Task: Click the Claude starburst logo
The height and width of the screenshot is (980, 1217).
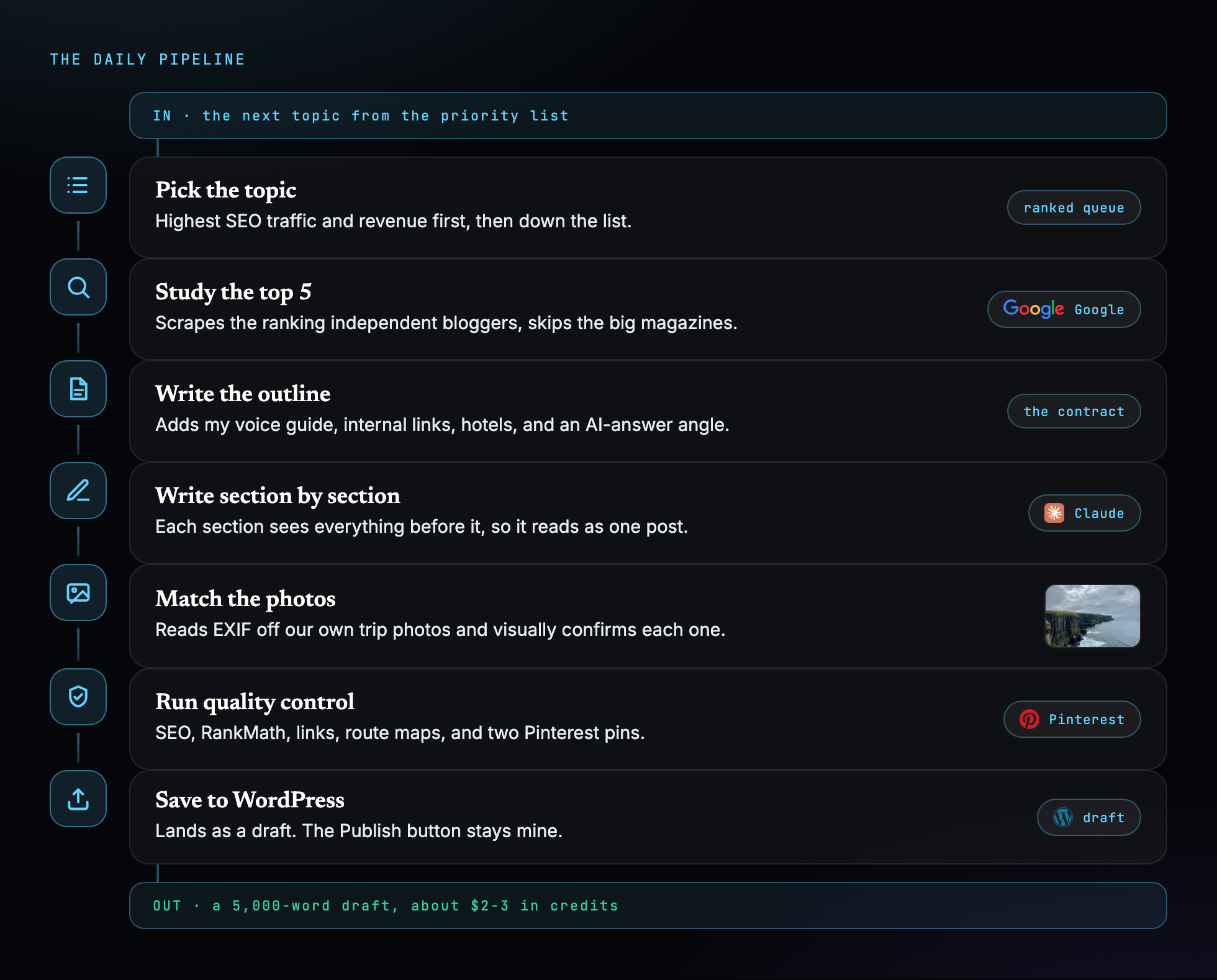Action: pos(1054,513)
